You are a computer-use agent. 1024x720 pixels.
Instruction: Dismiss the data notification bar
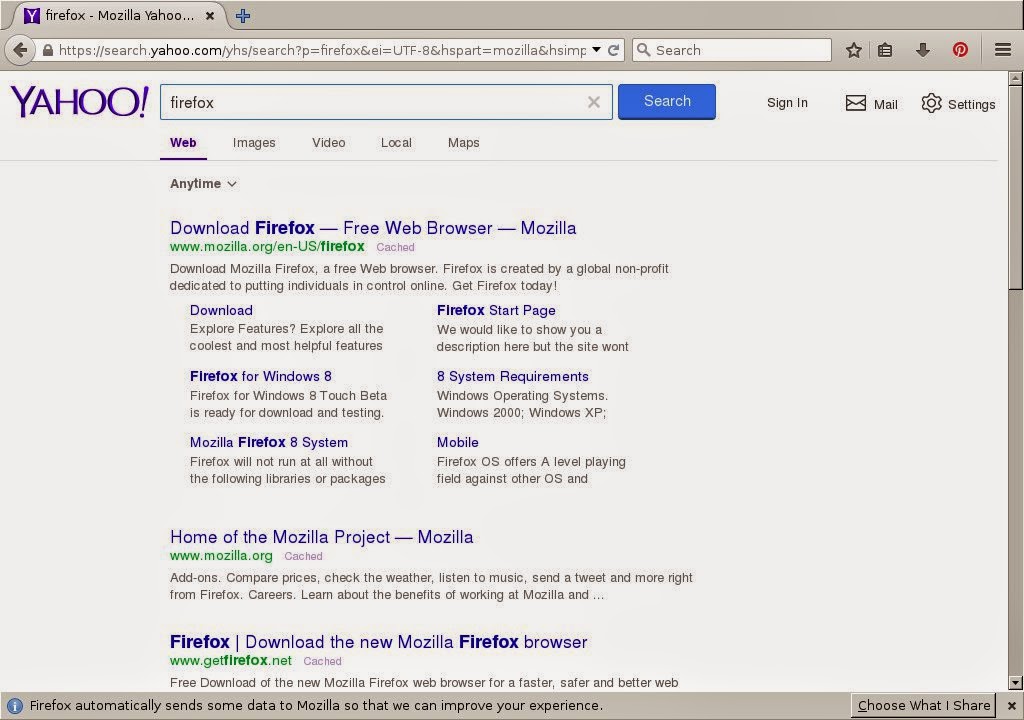(x=1011, y=706)
